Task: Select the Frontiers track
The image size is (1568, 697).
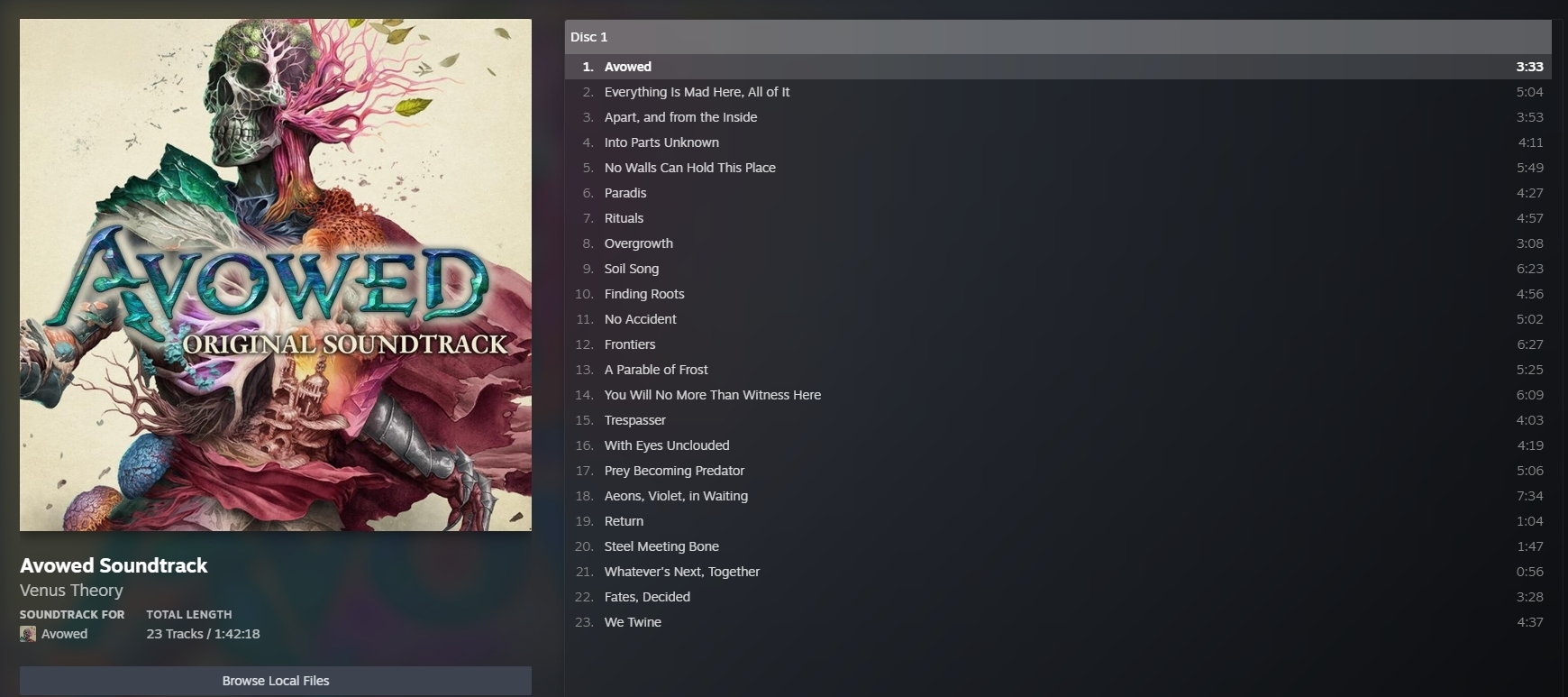Action: pyautogui.click(x=1058, y=344)
